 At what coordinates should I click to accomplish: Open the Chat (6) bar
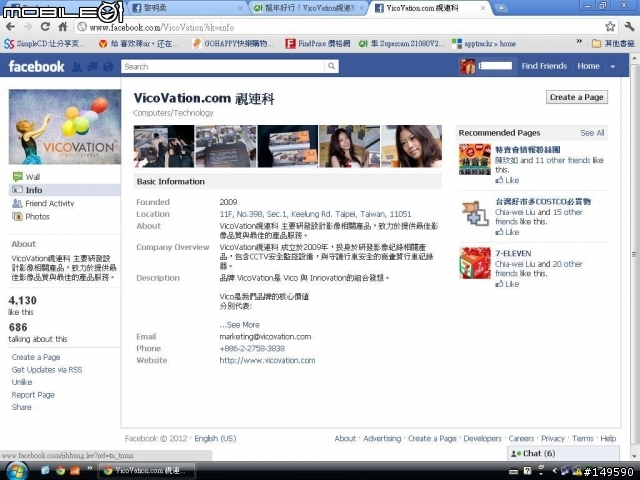click(x=563, y=453)
